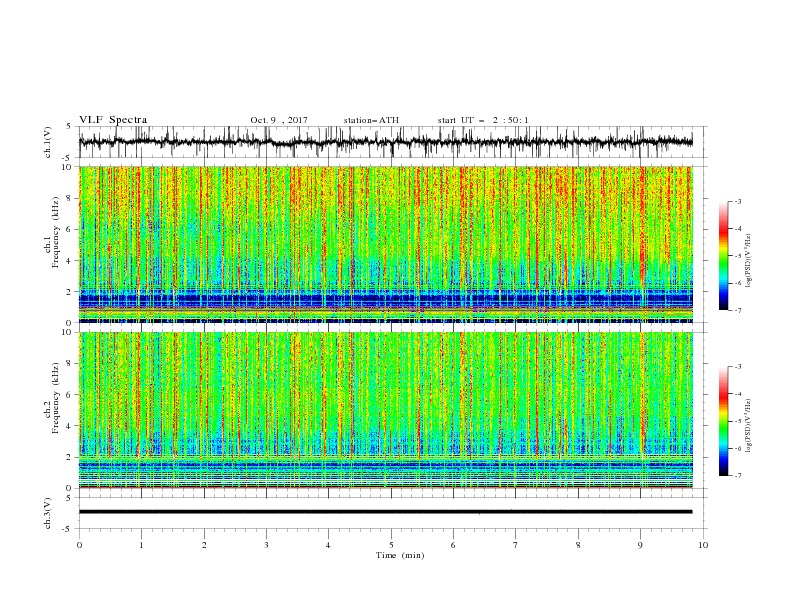
Task: Click the "0" tick on the time axis
Action: [79, 545]
